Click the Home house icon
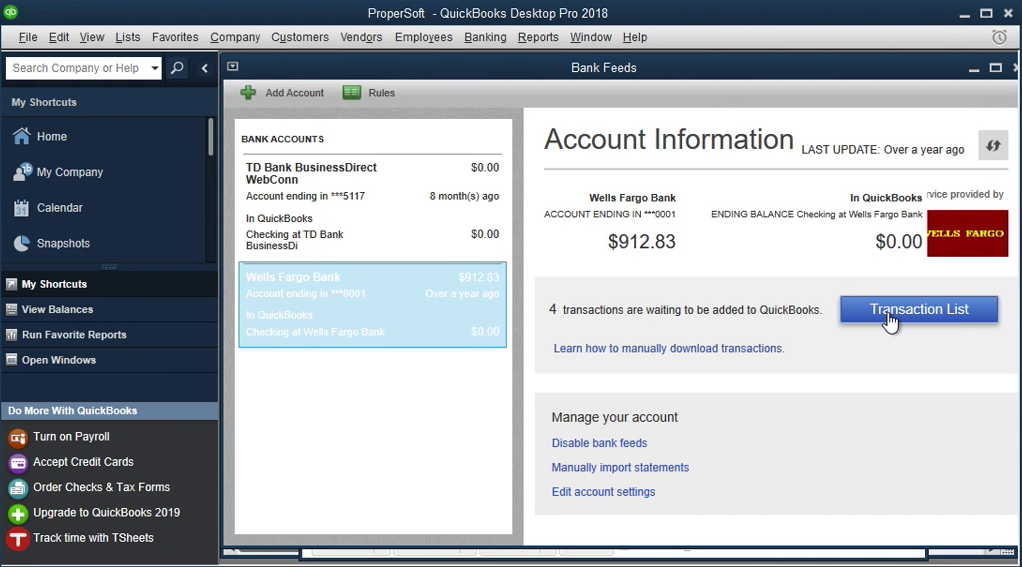 tap(22, 136)
